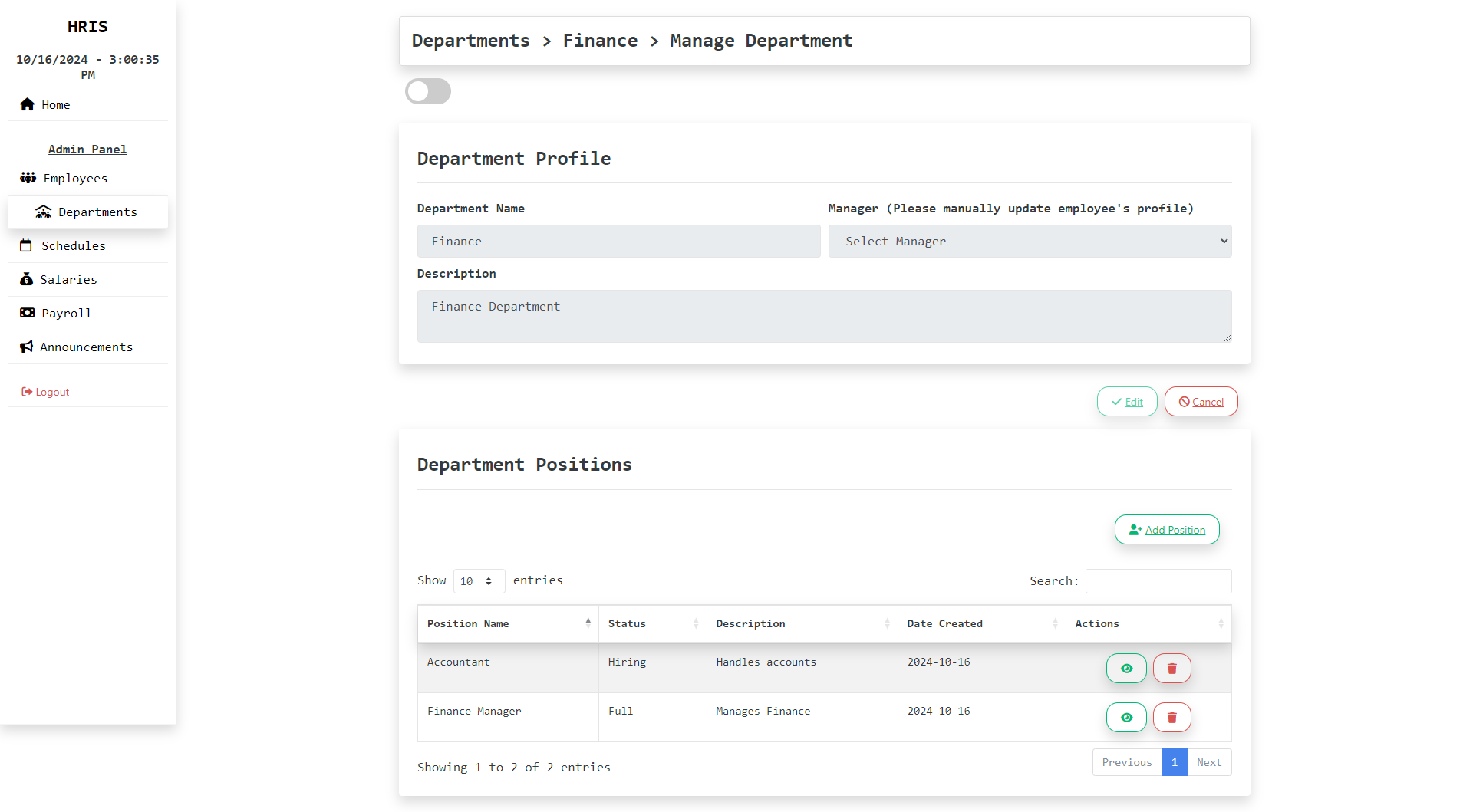Open the Show entries count dropdown
The image size is (1473, 812).
pyautogui.click(x=479, y=581)
